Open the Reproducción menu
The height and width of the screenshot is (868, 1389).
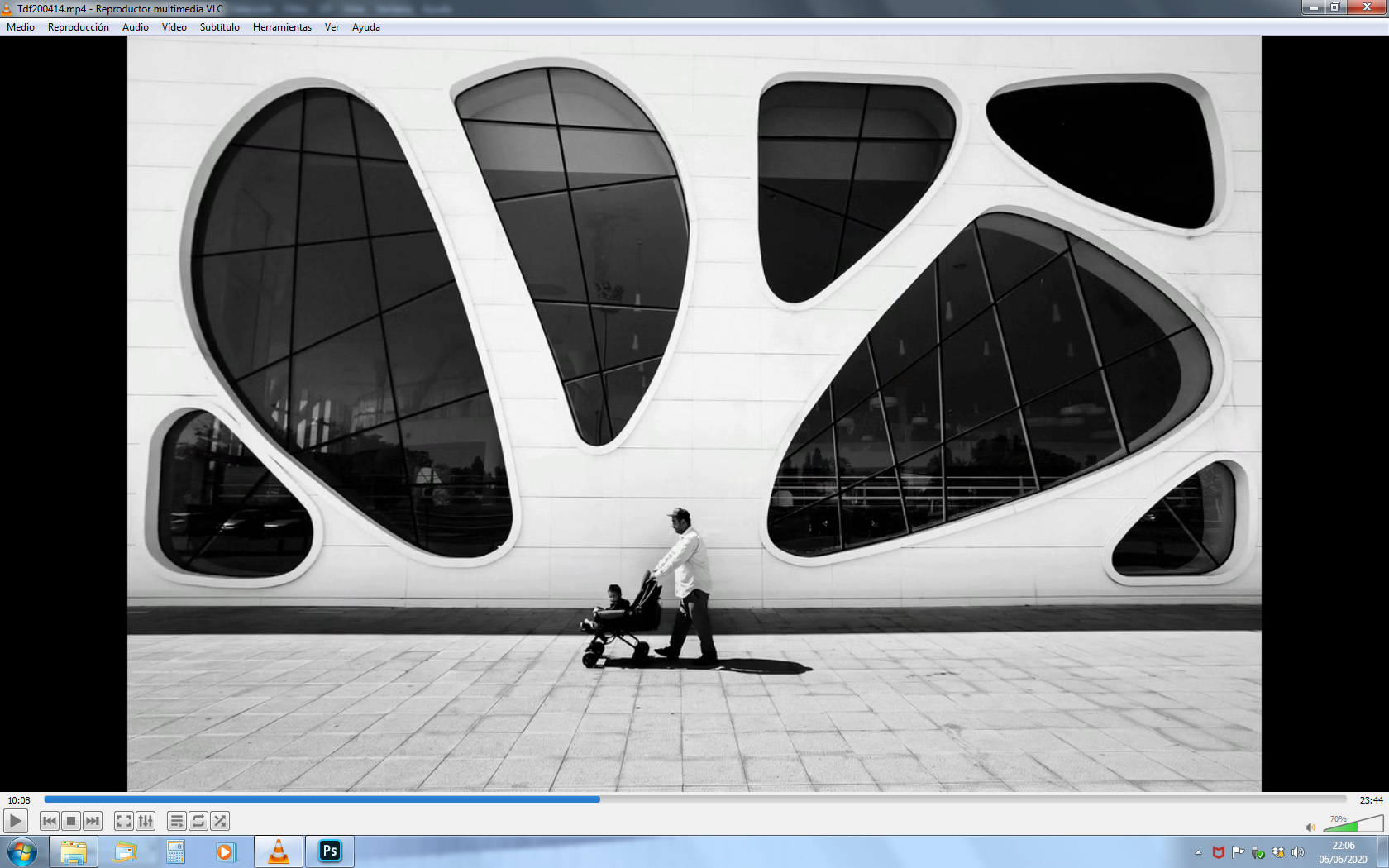pos(79,27)
